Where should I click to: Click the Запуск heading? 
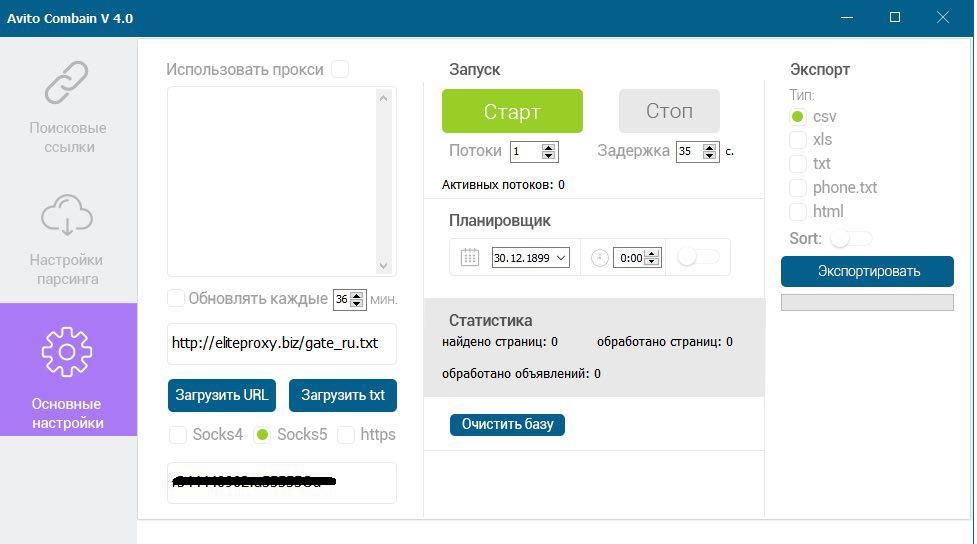point(474,69)
